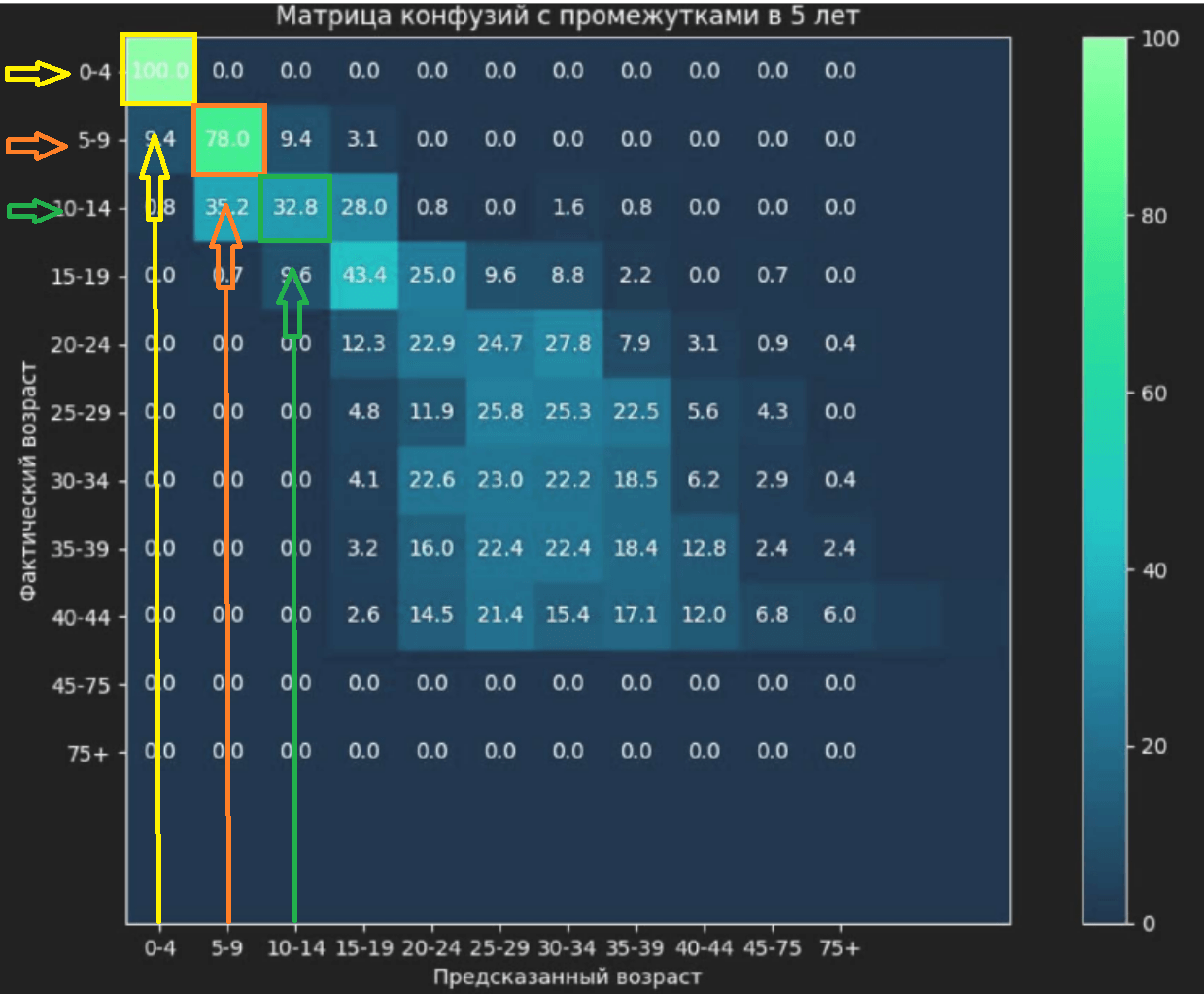Click the colorbar tick label 60
Image resolution: width=1204 pixels, height=994 pixels.
(1153, 394)
